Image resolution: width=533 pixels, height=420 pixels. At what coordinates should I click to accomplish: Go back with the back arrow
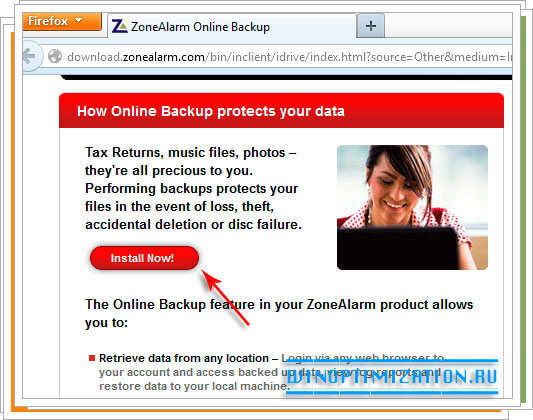coord(31,56)
